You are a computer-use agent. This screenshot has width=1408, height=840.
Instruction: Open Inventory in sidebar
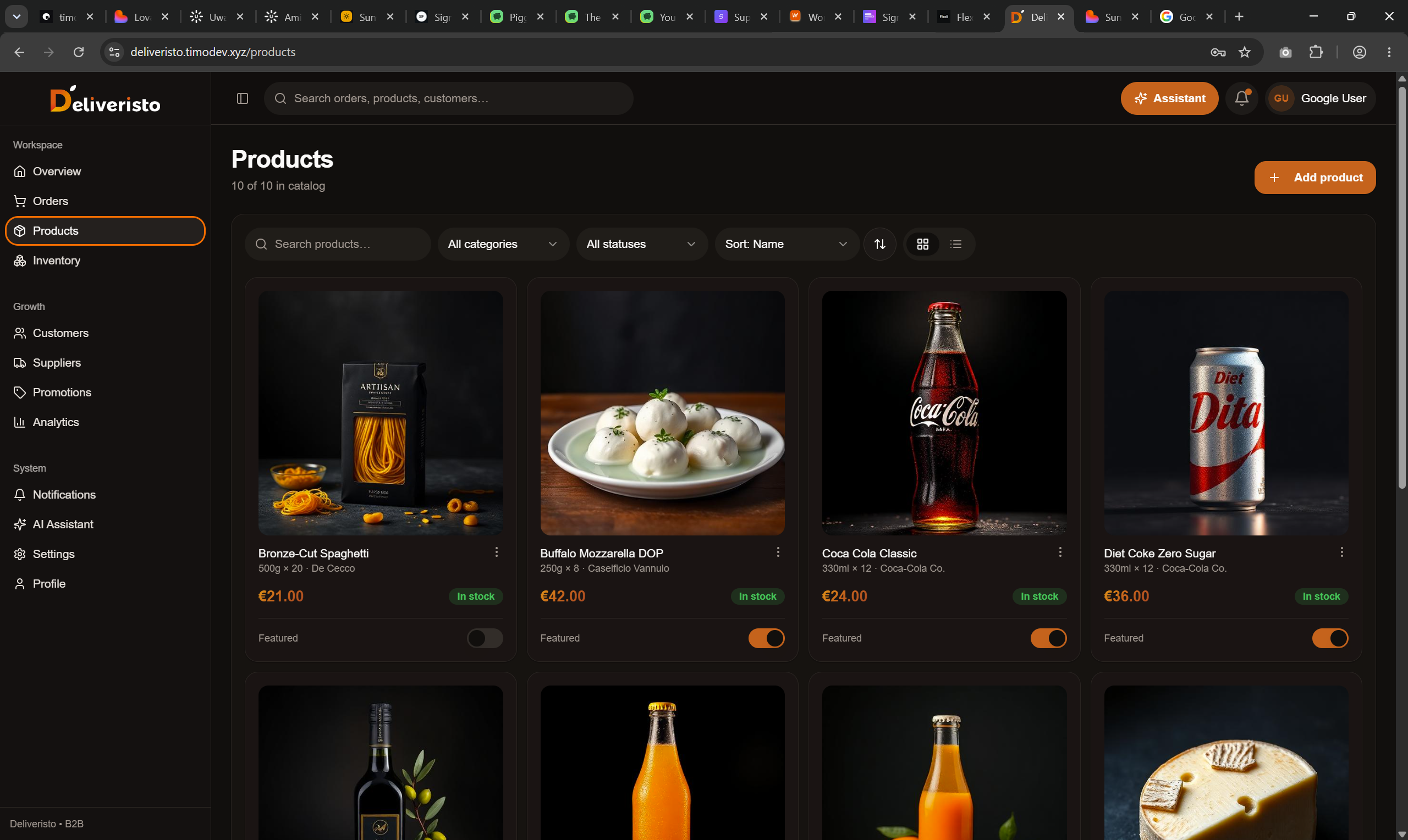(x=105, y=261)
